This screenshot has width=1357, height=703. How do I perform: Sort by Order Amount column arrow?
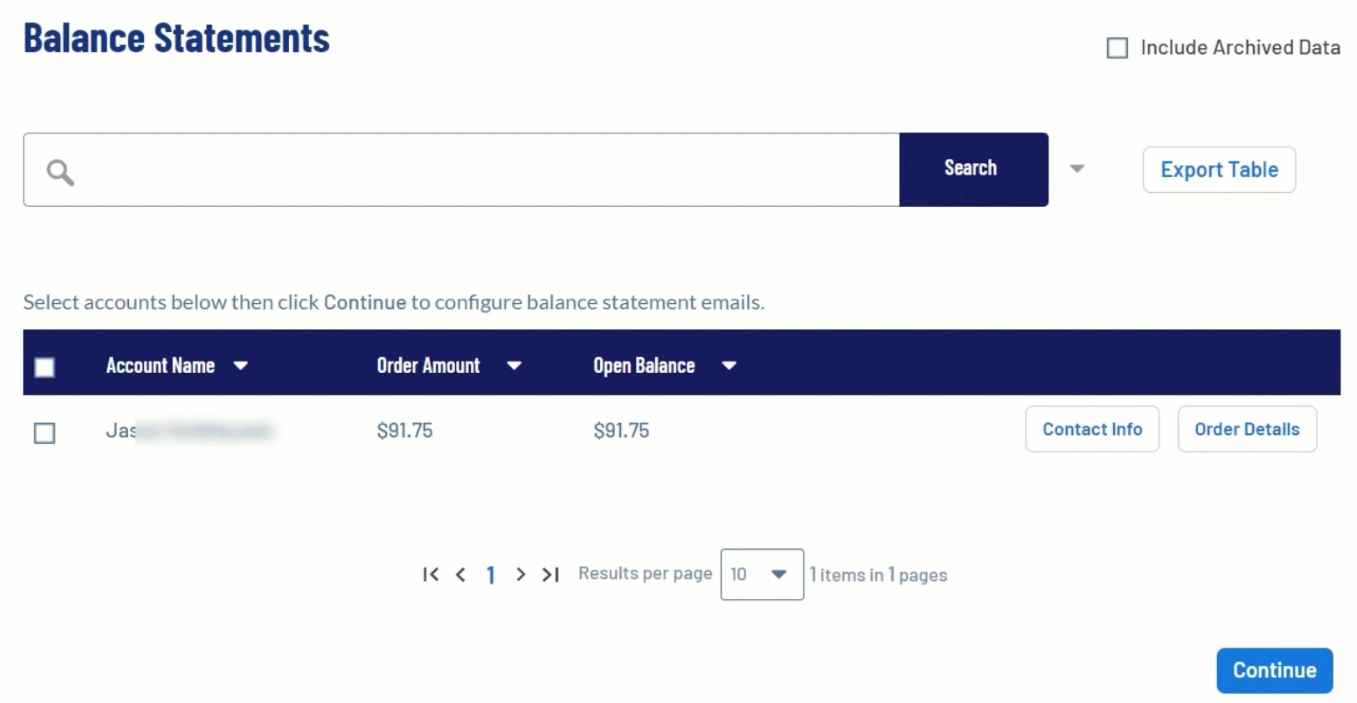pos(514,366)
